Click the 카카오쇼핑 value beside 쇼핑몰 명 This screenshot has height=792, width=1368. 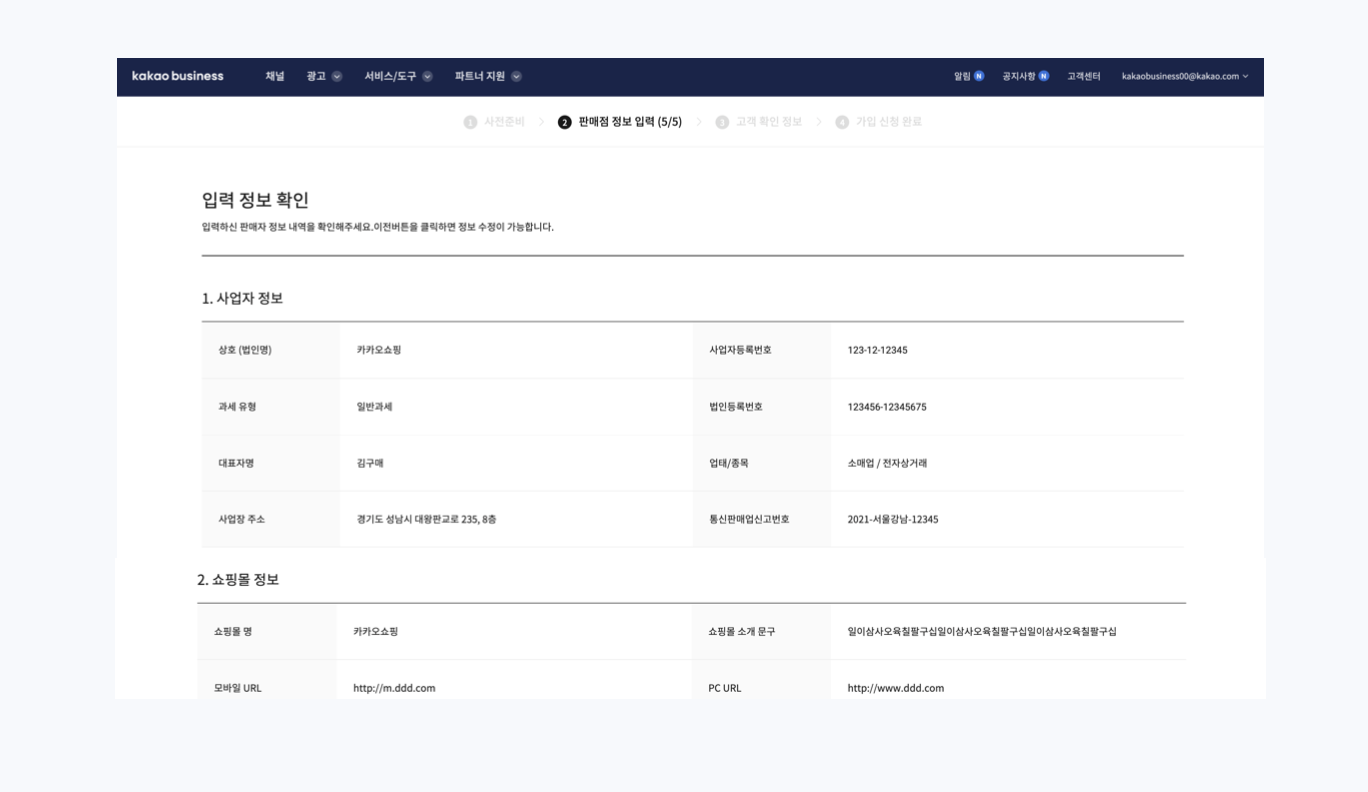pos(376,632)
